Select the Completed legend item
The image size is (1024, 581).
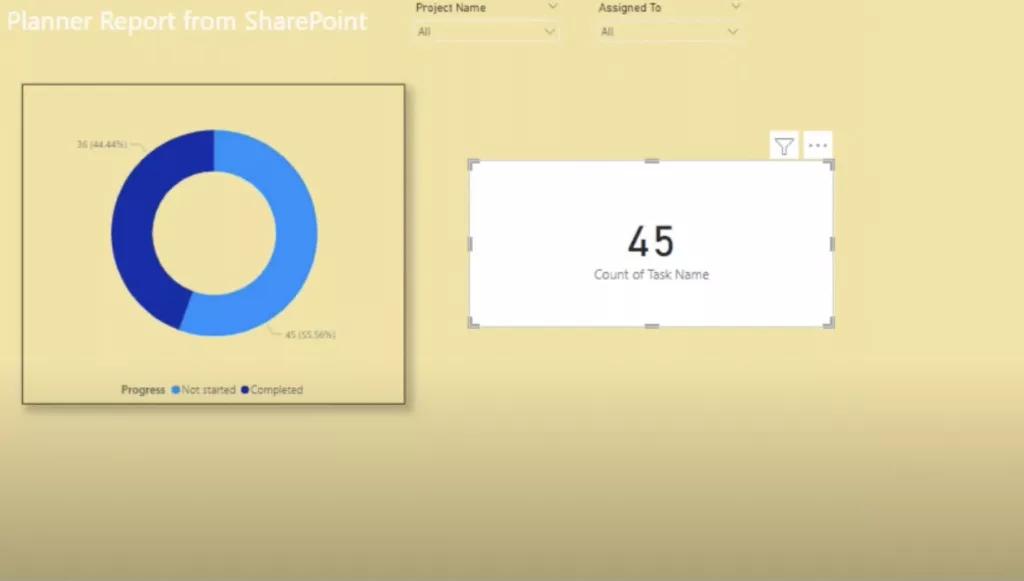(272, 390)
